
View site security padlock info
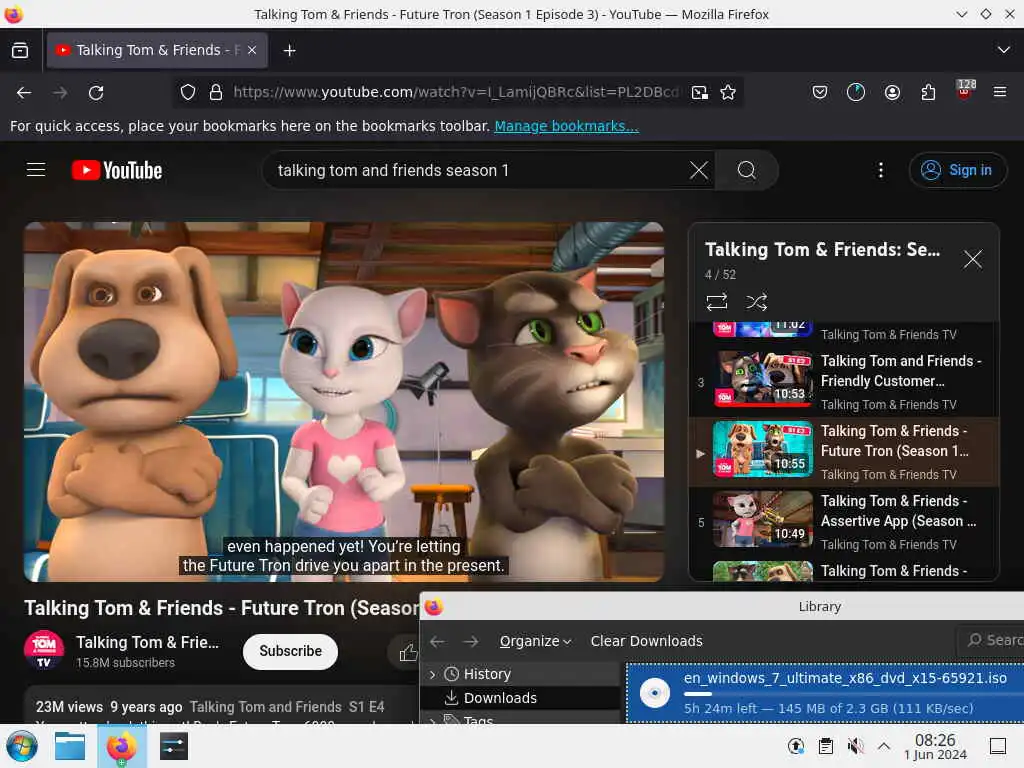click(216, 93)
